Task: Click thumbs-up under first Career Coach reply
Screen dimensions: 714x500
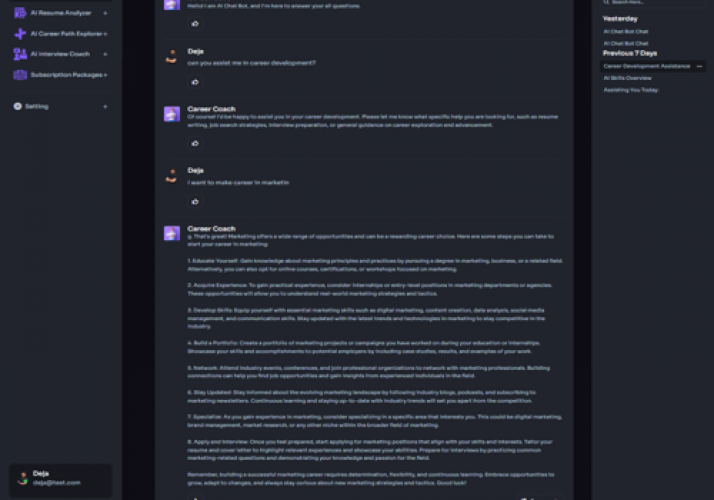Action: click(x=195, y=143)
